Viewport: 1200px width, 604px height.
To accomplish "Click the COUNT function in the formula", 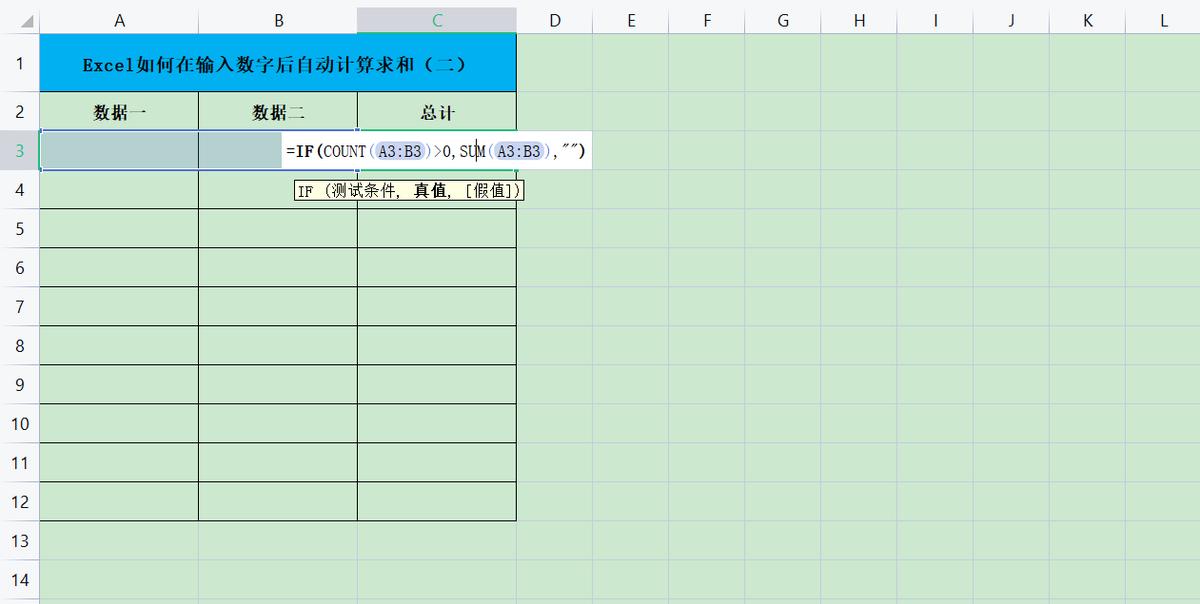I will [347, 150].
